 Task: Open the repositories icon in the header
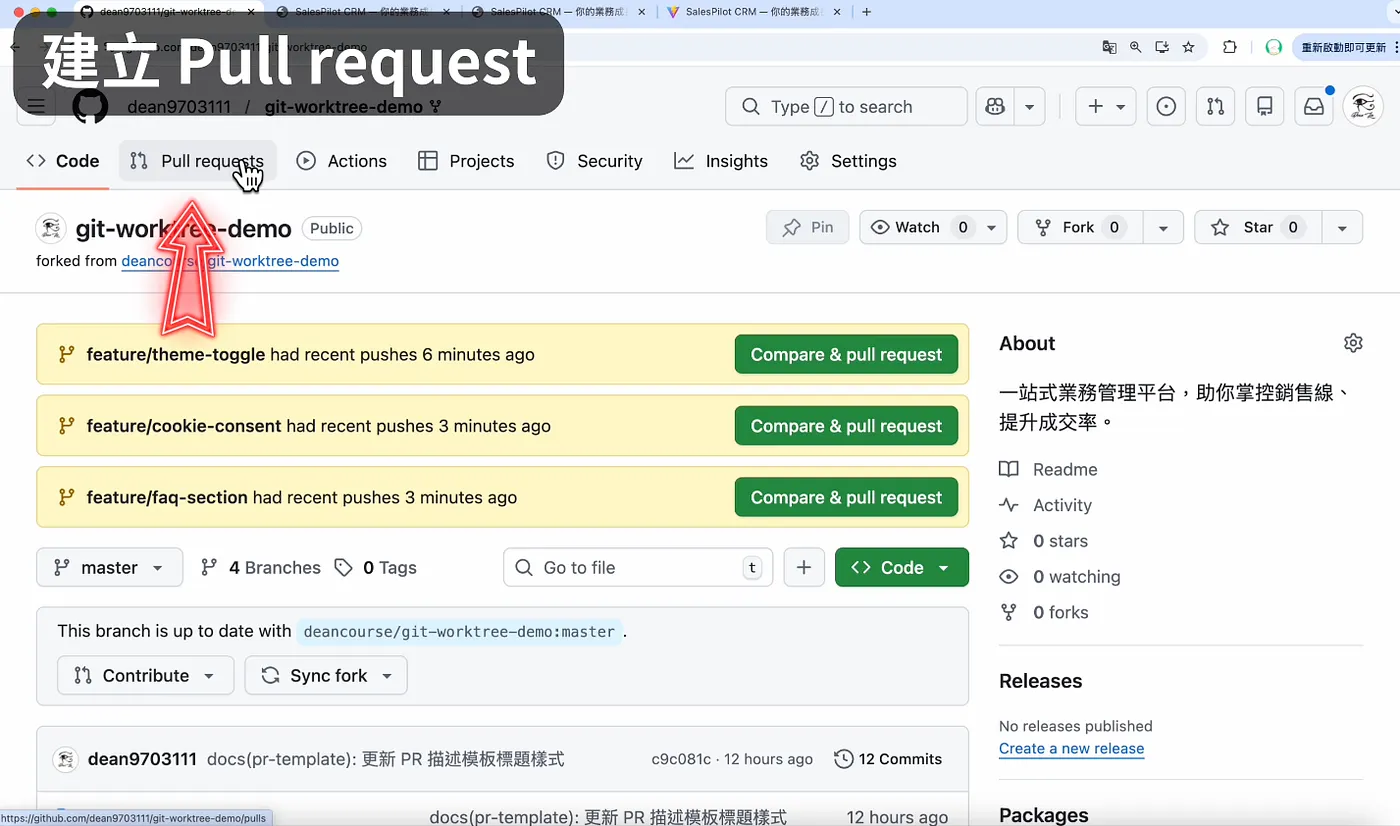coord(1265,107)
